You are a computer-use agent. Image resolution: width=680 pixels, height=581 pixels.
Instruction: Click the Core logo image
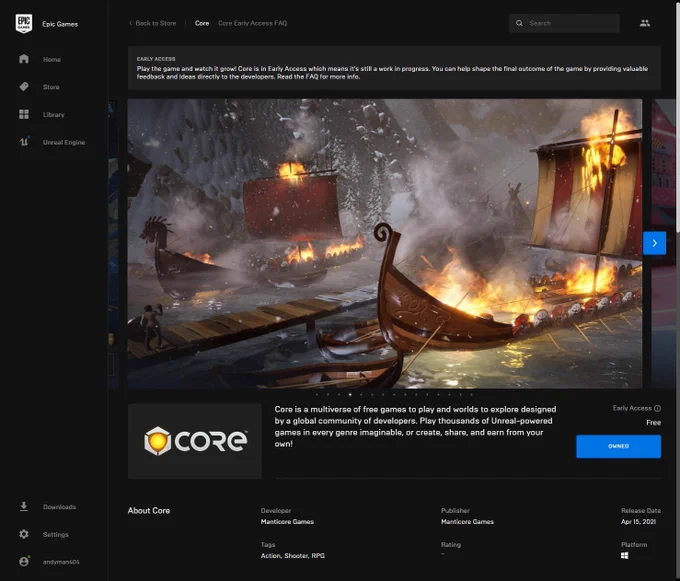click(x=194, y=441)
